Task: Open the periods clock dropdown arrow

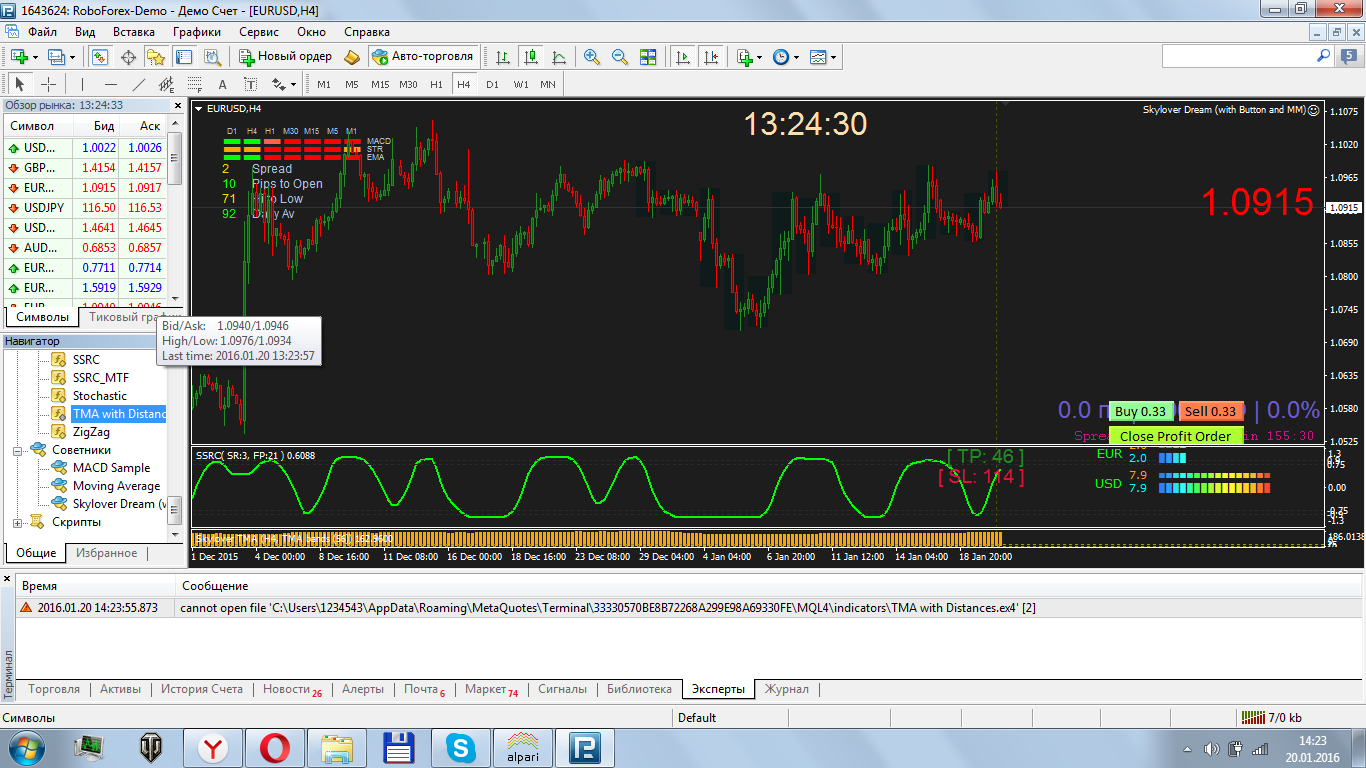Action: tap(796, 57)
